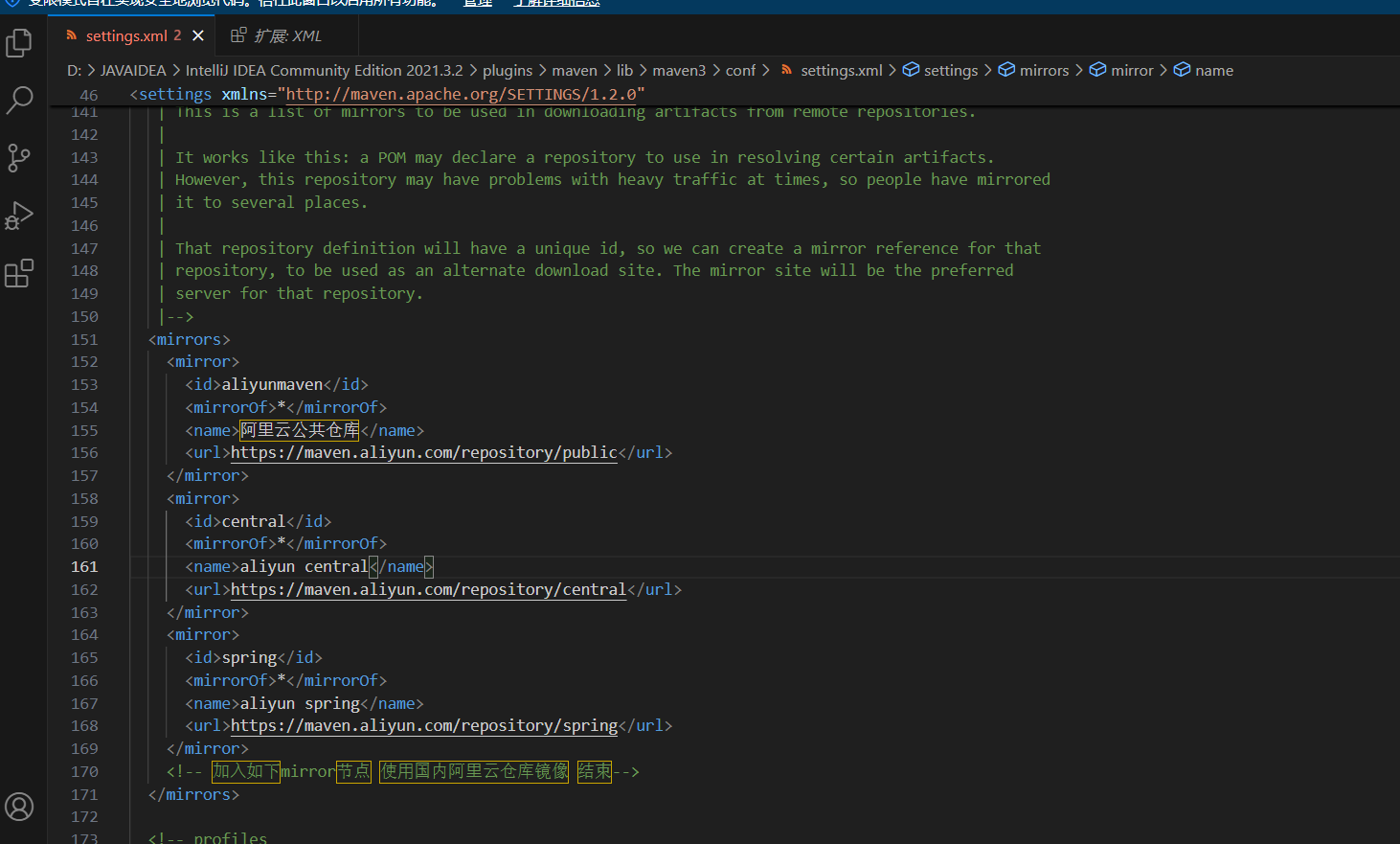Click the 加入如下mirror节点 comment text
The width and height of the screenshot is (1400, 844).
(x=291, y=771)
